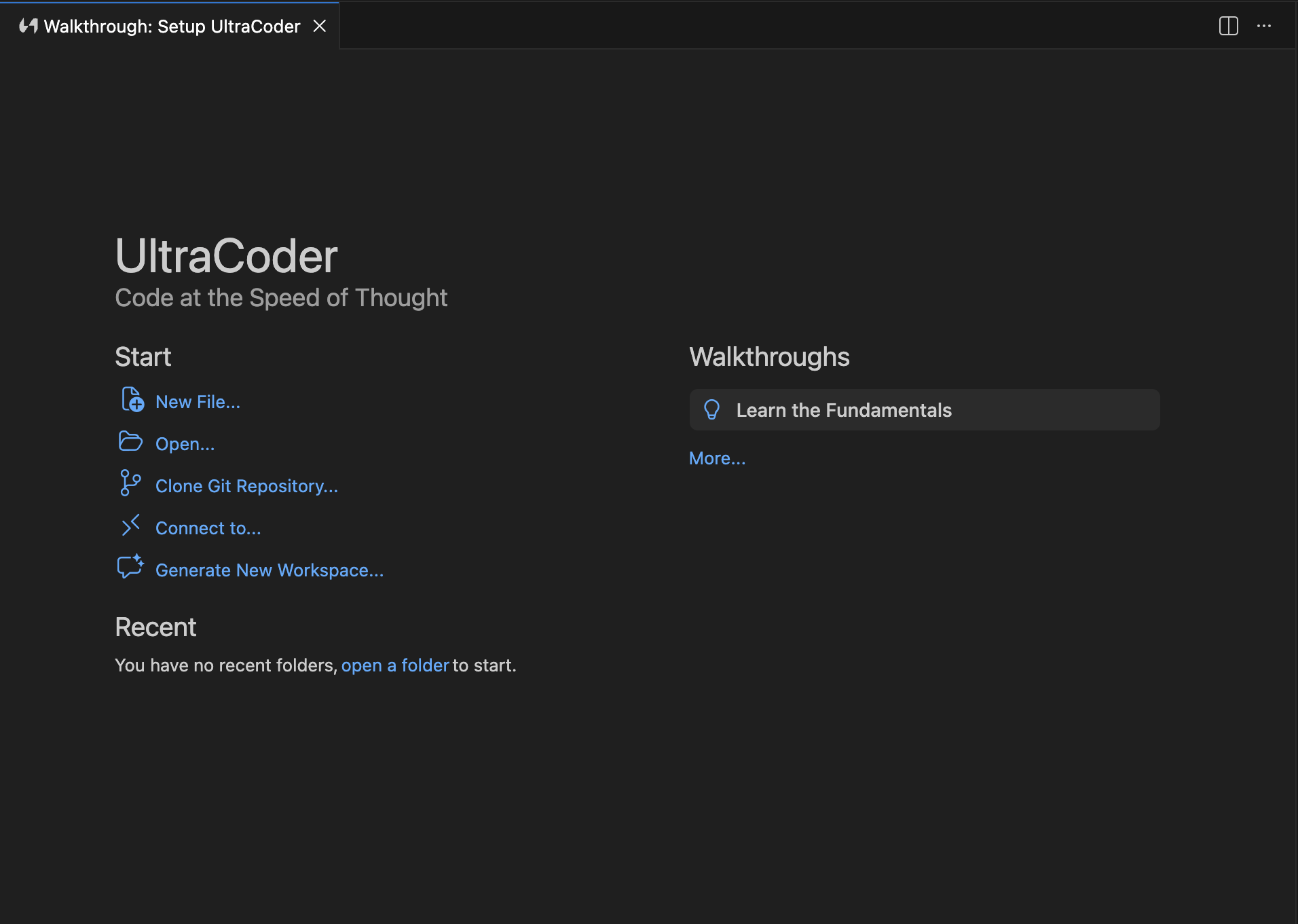The height and width of the screenshot is (924, 1298).
Task: Click the New File icon
Action: [x=132, y=400]
